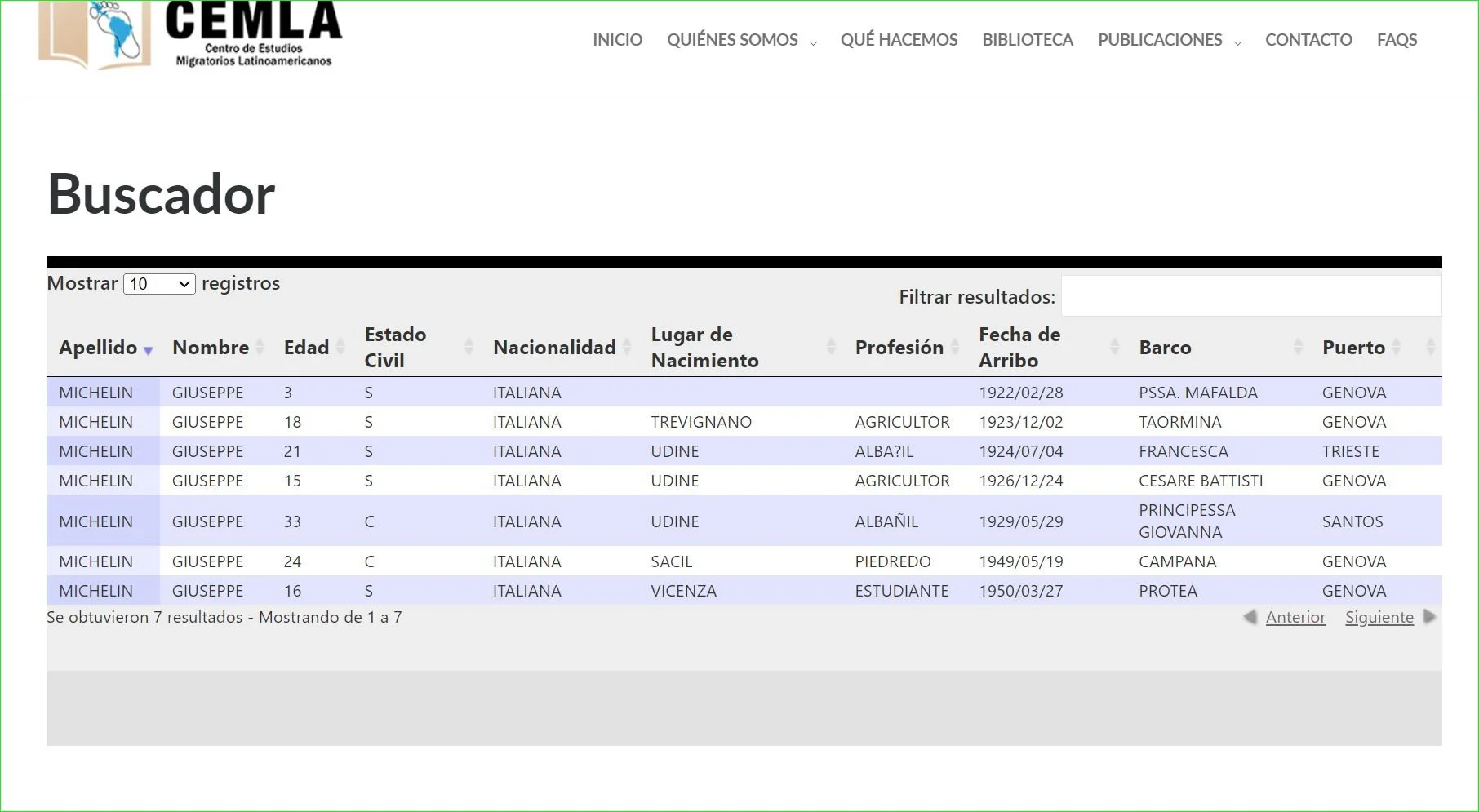Sort the table by Apellido column
Screen dimensions: 1479x812
98,348
